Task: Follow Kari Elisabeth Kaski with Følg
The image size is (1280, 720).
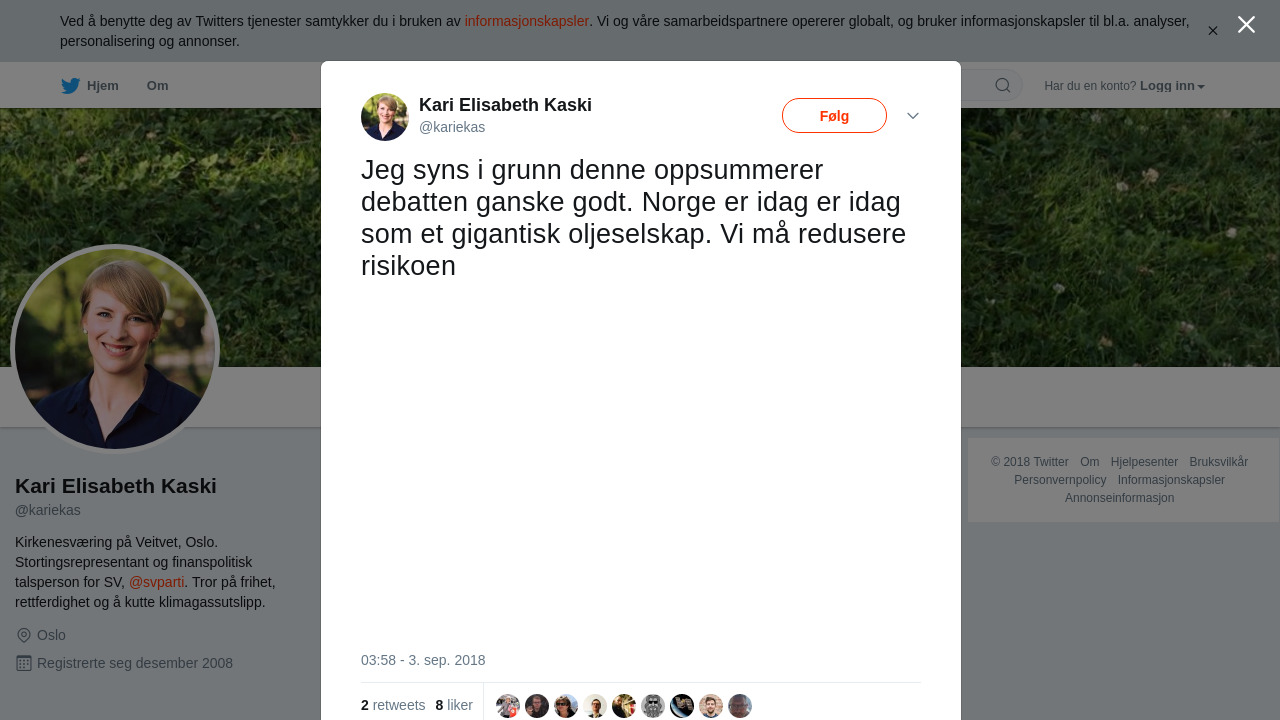Action: [x=834, y=116]
